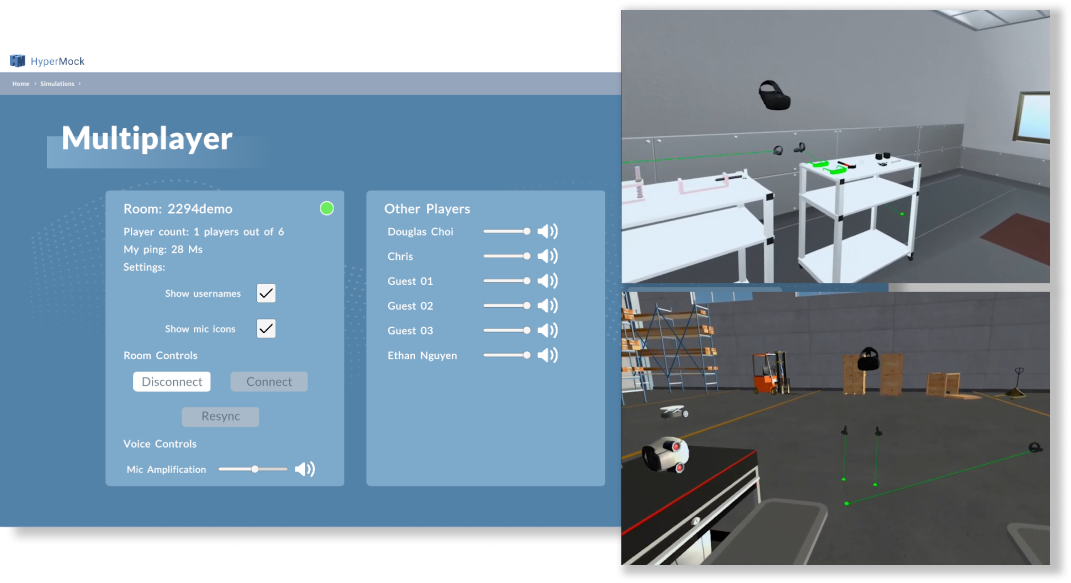Click Guest 03's speaker icon
This screenshot has width=1071, height=583.
click(547, 330)
